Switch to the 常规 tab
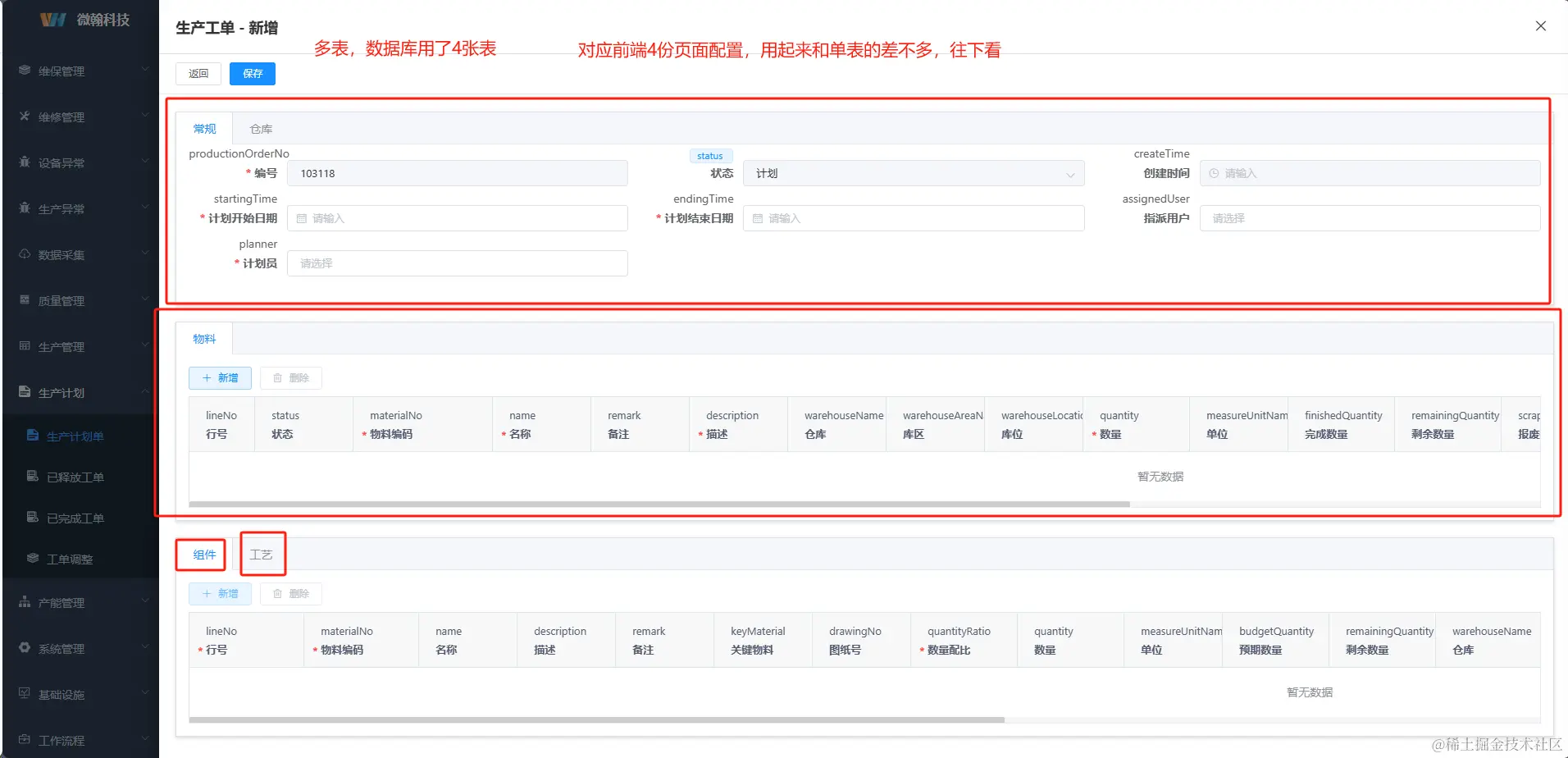The height and width of the screenshot is (758, 1568). tap(204, 129)
